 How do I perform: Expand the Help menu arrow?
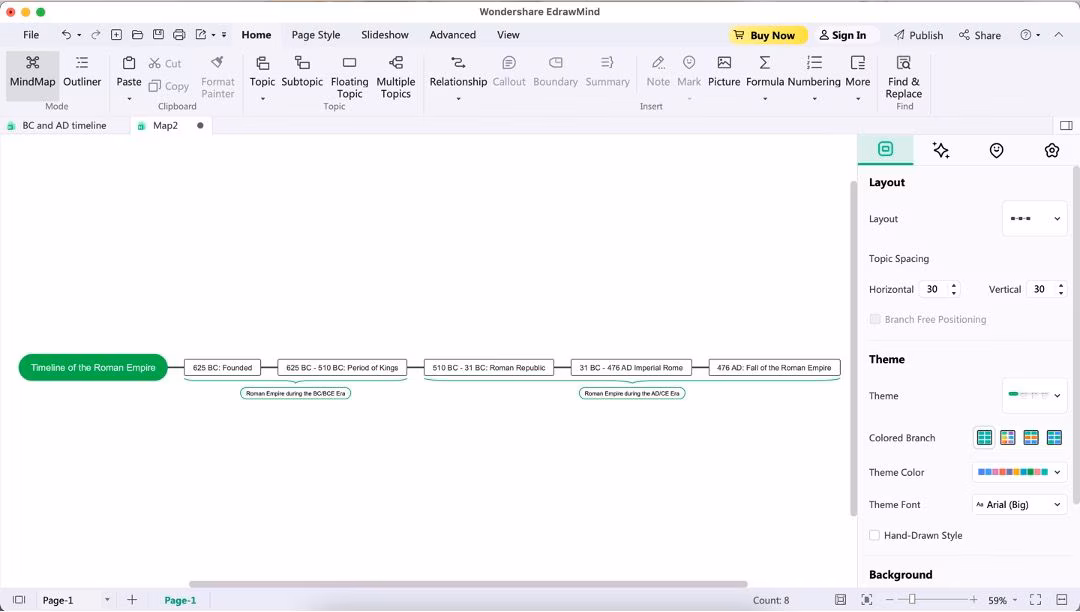1038,35
